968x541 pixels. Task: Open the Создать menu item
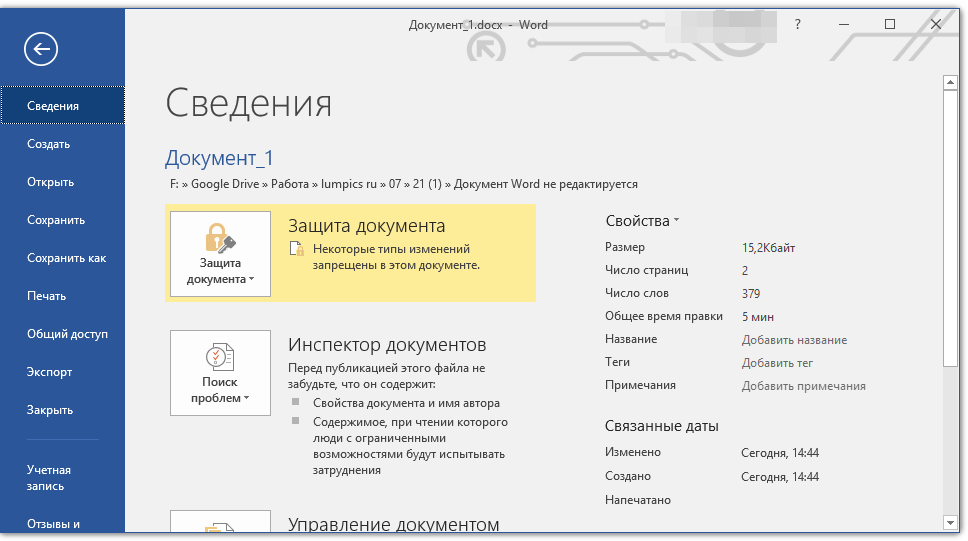click(49, 144)
